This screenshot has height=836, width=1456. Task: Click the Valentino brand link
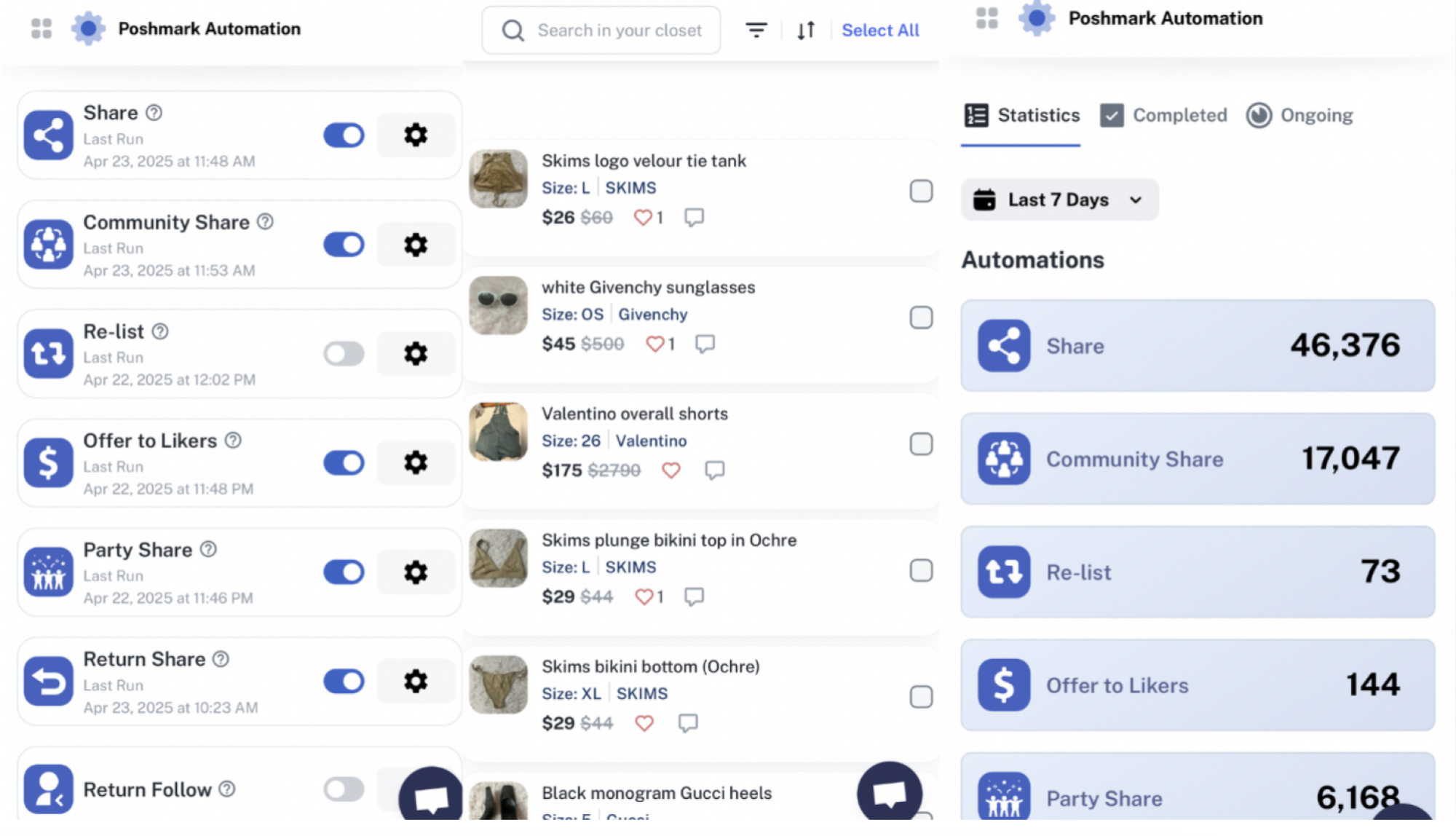[x=651, y=441]
